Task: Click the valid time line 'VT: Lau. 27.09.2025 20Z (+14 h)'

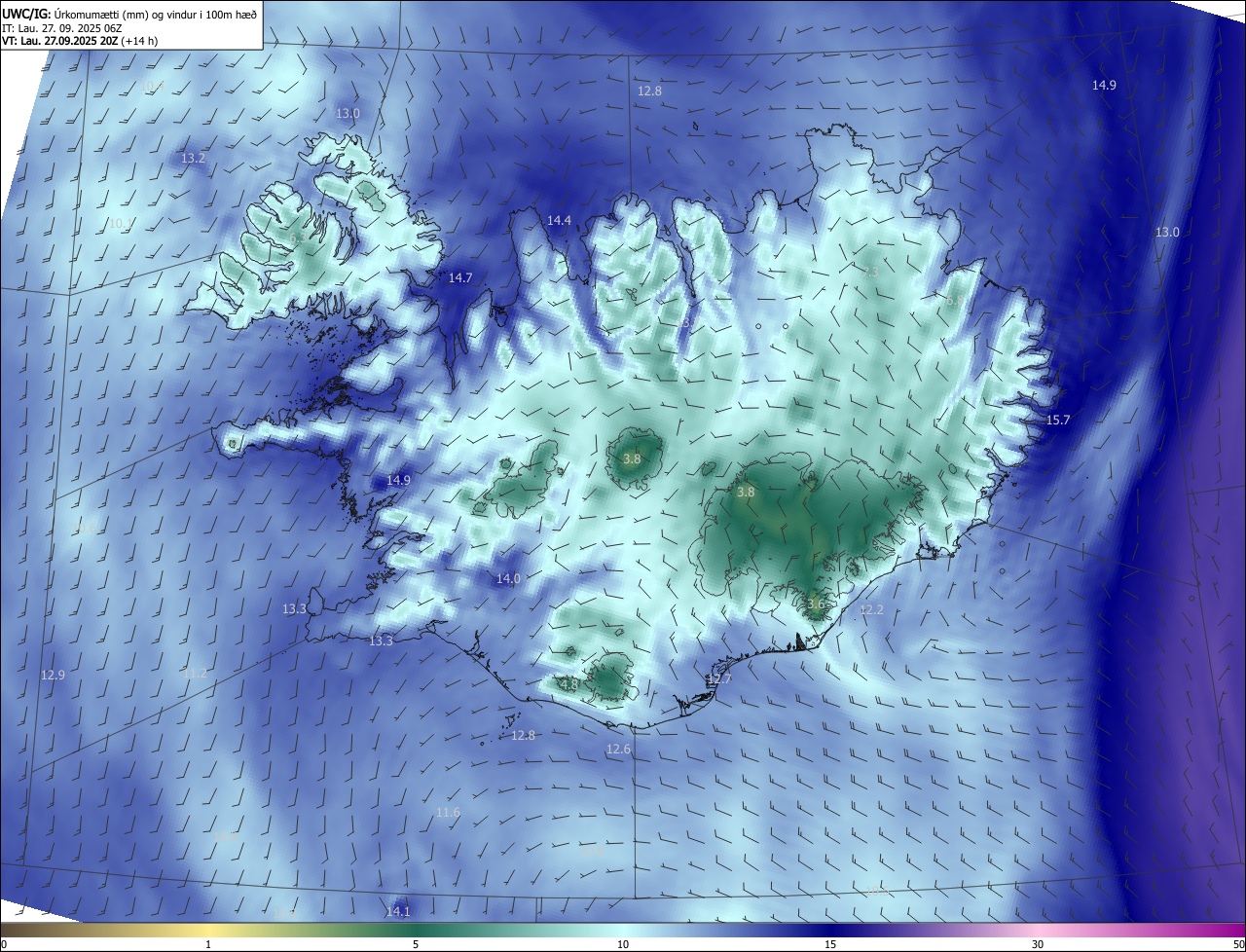Action: (x=80, y=41)
